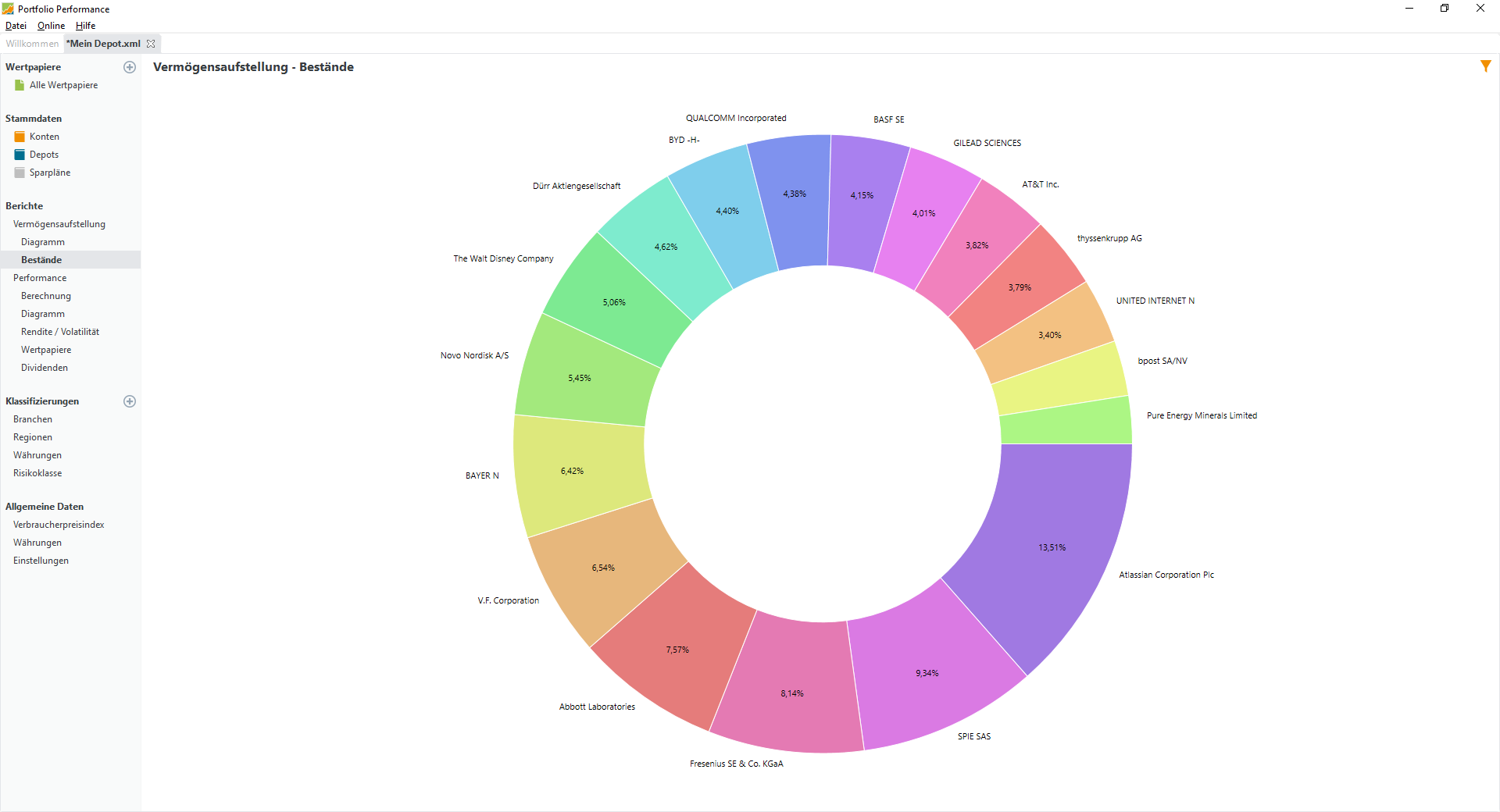Switch to the Willkommen tab
Screen dimensions: 1500x812
[32, 44]
